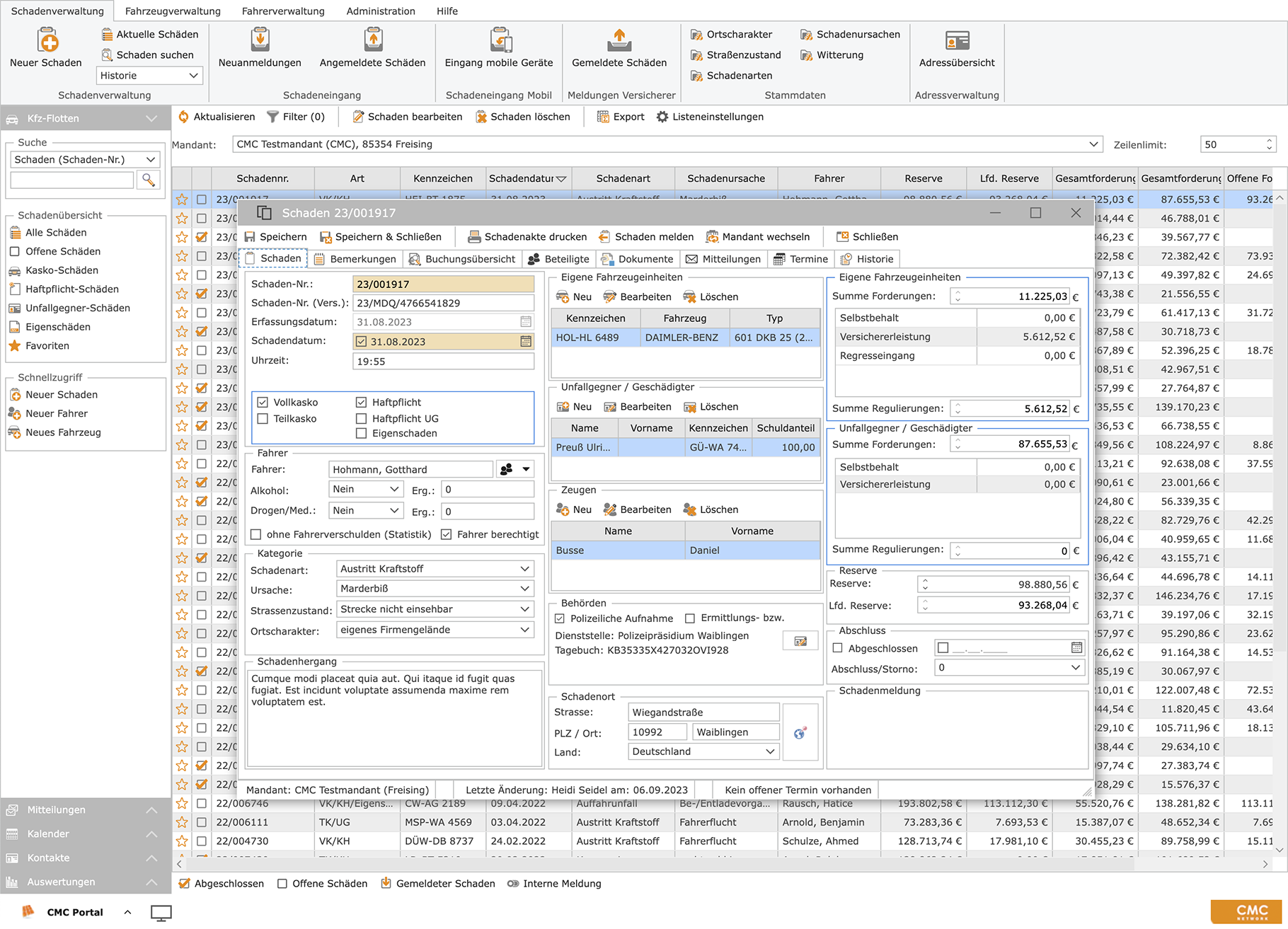Click vertical scrollbar of claims list
The height and width of the screenshot is (929, 1288).
click(1280, 524)
